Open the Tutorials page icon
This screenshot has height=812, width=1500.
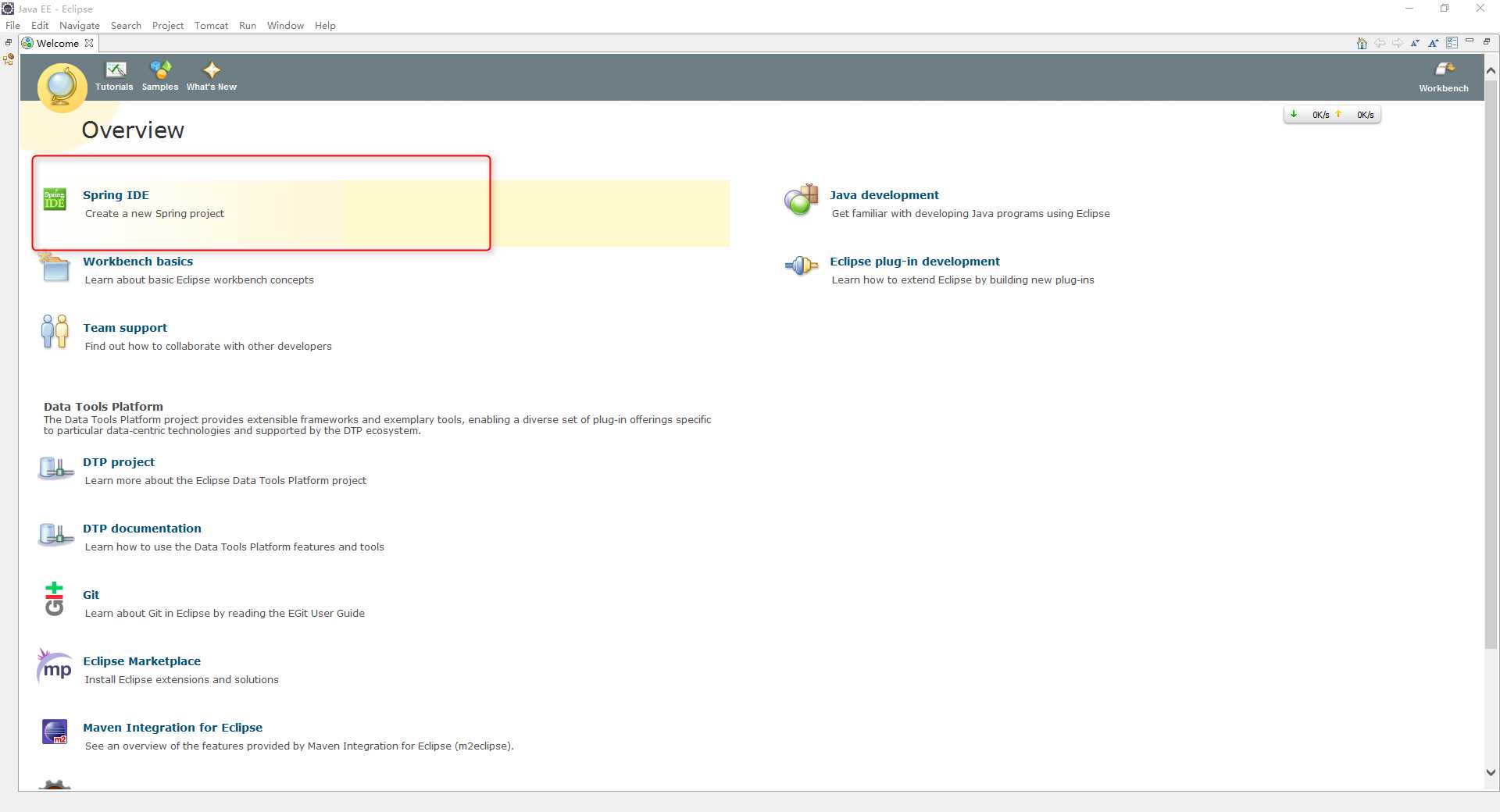point(116,69)
